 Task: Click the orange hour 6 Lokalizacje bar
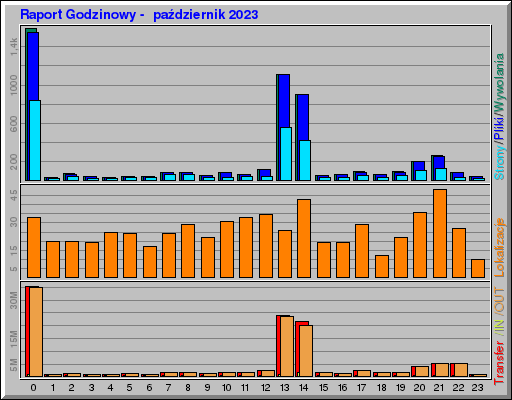coord(150,262)
